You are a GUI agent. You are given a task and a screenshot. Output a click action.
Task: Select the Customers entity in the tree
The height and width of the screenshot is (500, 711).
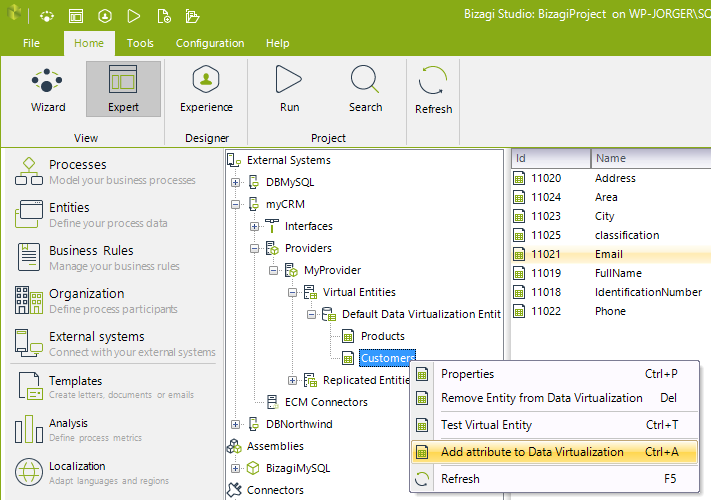click(387, 358)
